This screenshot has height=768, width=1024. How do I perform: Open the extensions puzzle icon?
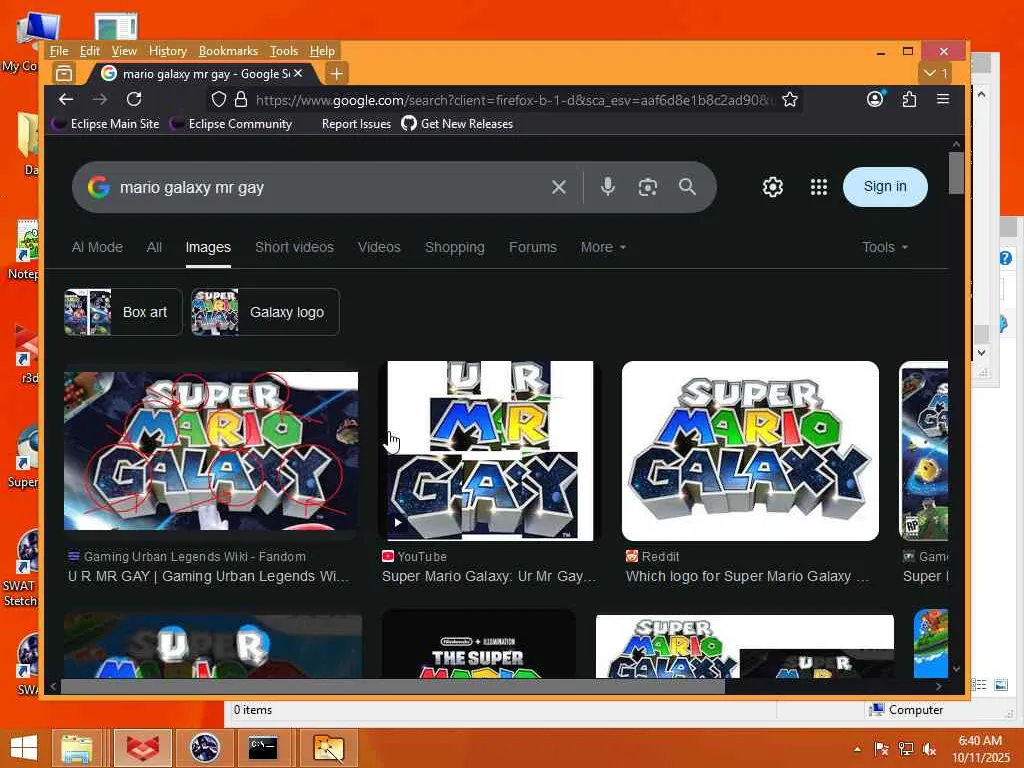(909, 99)
